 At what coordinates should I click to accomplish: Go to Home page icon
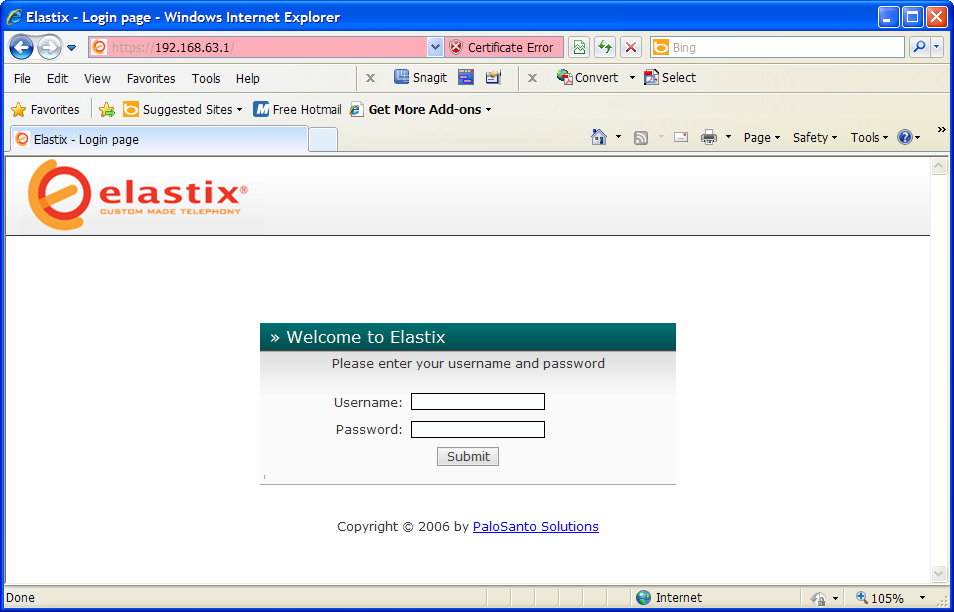[x=599, y=137]
